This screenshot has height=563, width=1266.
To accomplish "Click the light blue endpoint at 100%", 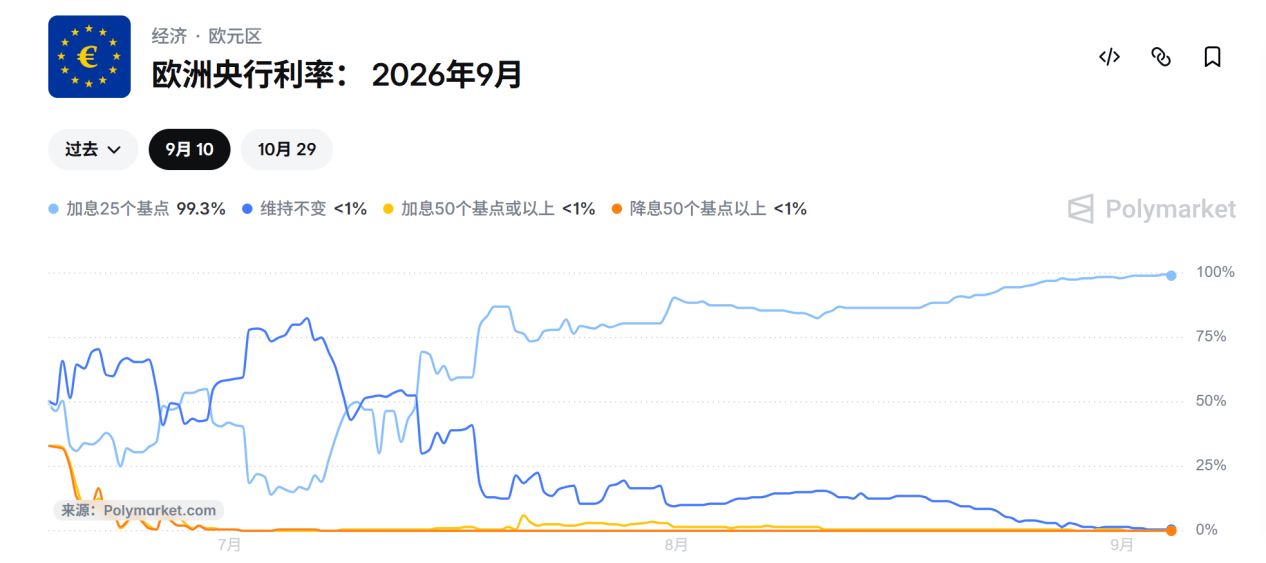I will pos(1171,275).
